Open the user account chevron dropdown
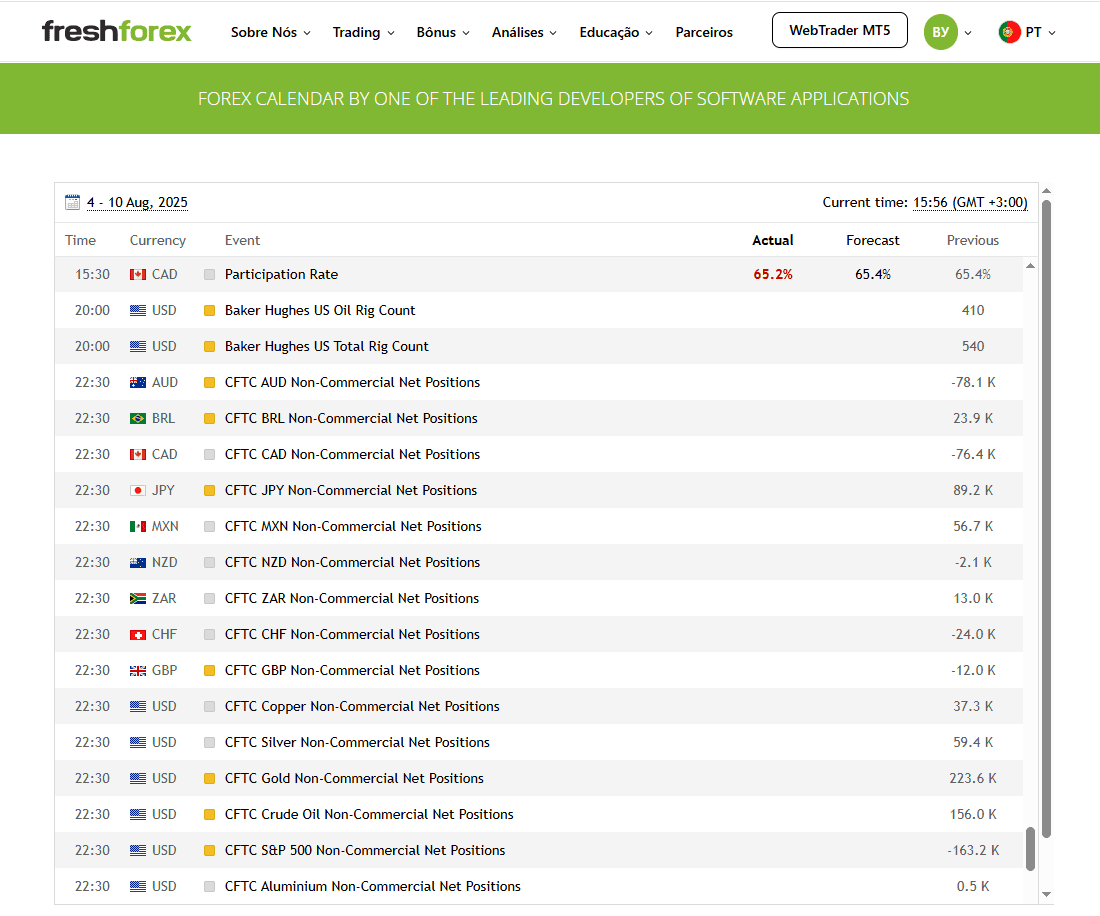 968,32
